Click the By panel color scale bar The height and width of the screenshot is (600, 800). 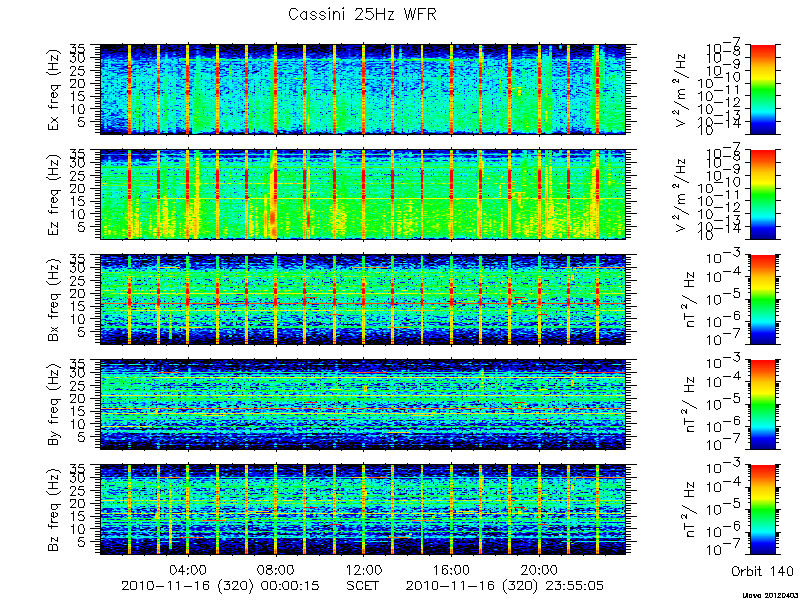[762, 405]
